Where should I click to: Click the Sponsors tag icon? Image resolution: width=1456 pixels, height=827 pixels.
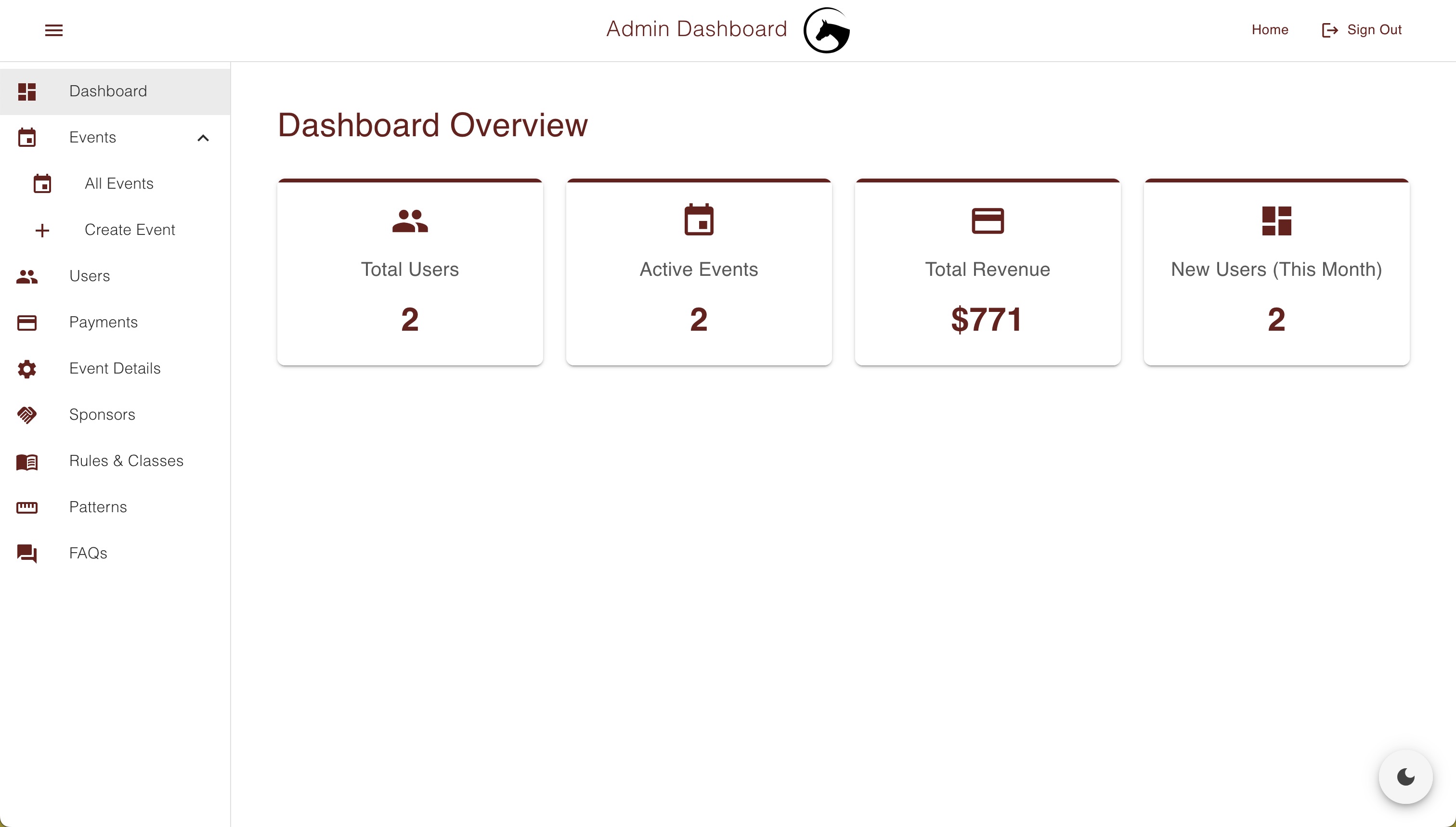coord(27,414)
